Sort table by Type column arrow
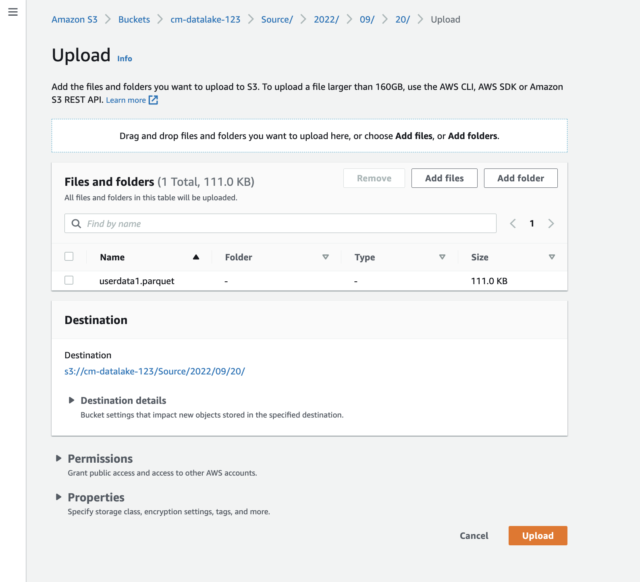Image resolution: width=640 pixels, height=582 pixels. point(442,257)
